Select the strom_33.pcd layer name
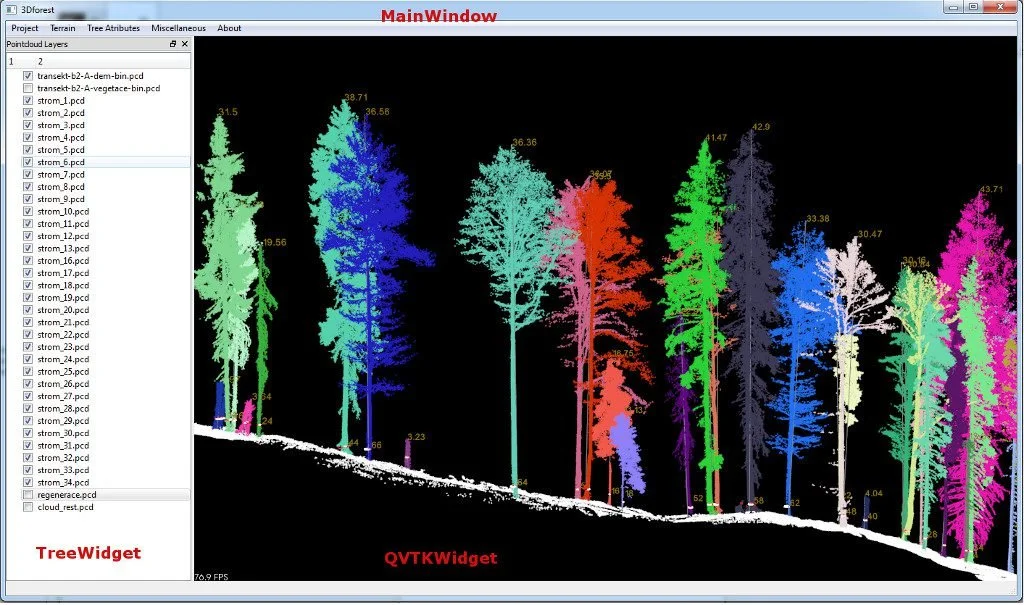This screenshot has height=605, width=1024. 63,470
